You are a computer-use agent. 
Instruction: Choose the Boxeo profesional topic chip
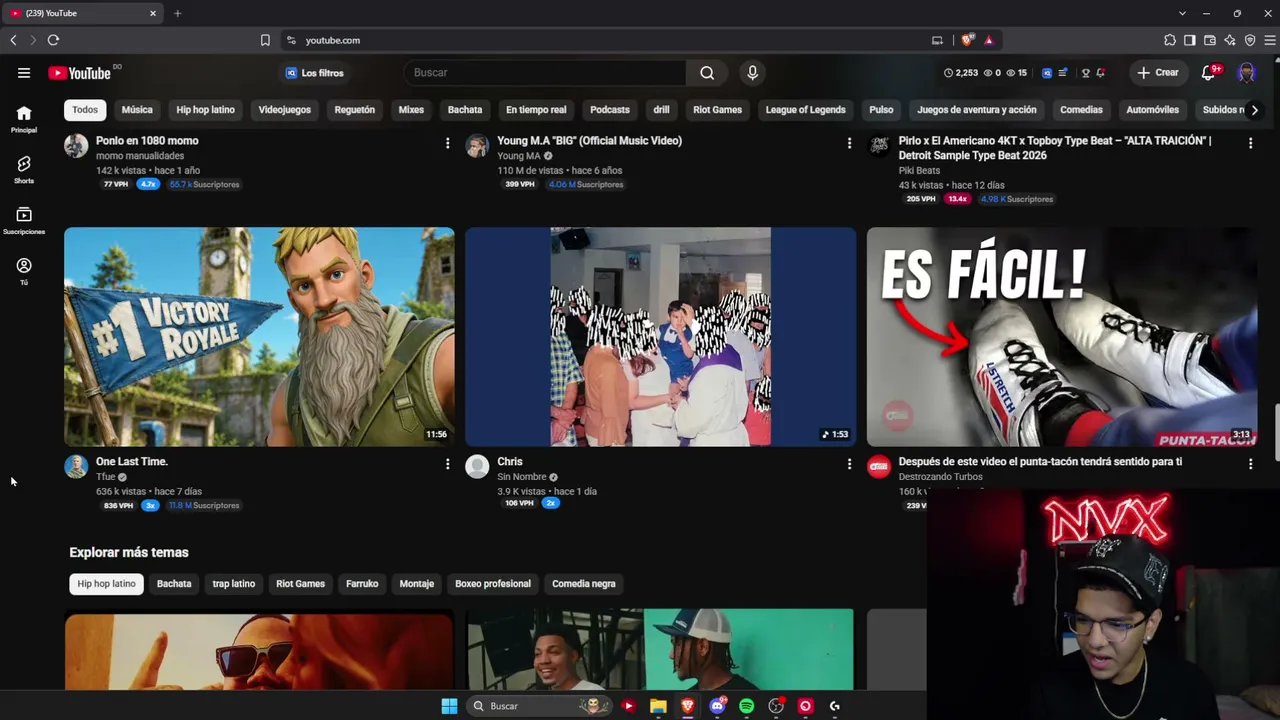493,584
